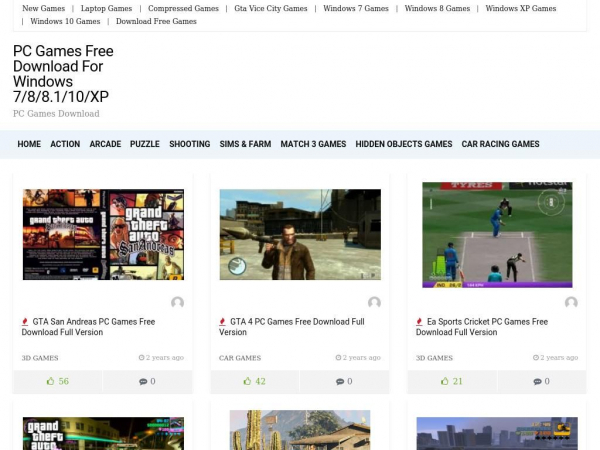Visit the Windows XP Games link

(521, 8)
